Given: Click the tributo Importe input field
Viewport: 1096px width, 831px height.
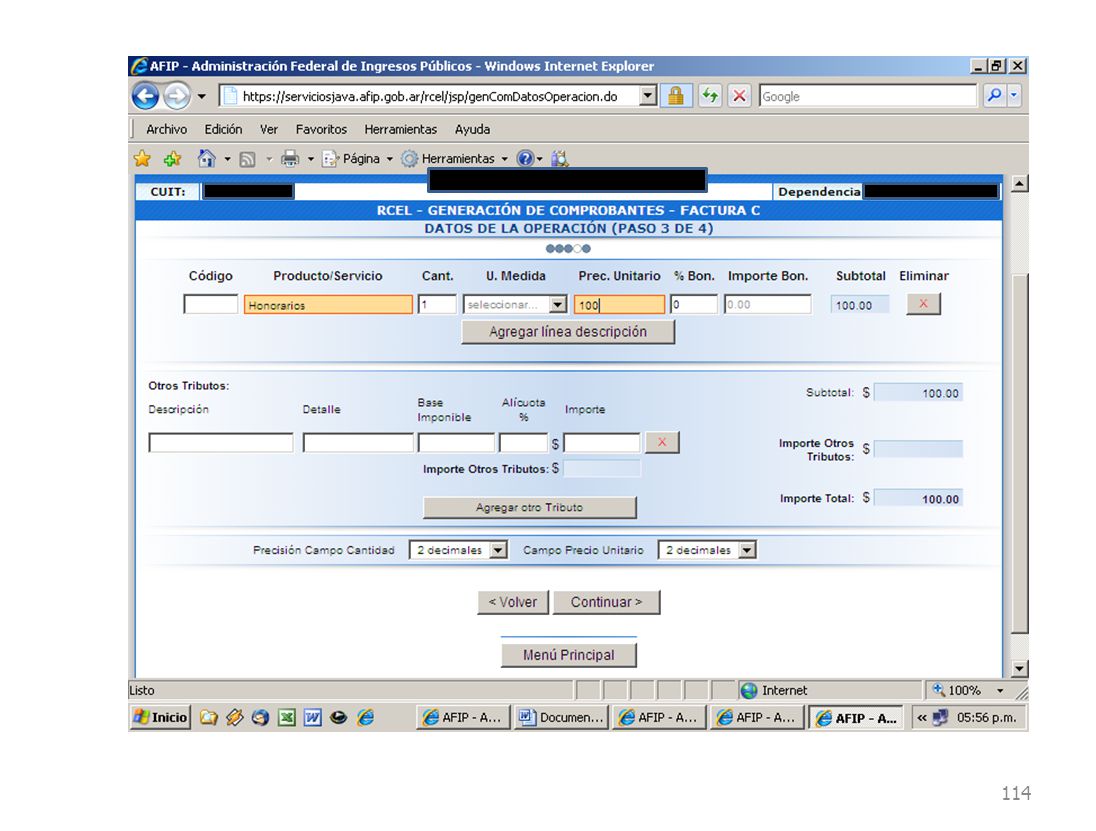Looking at the screenshot, I should [602, 442].
